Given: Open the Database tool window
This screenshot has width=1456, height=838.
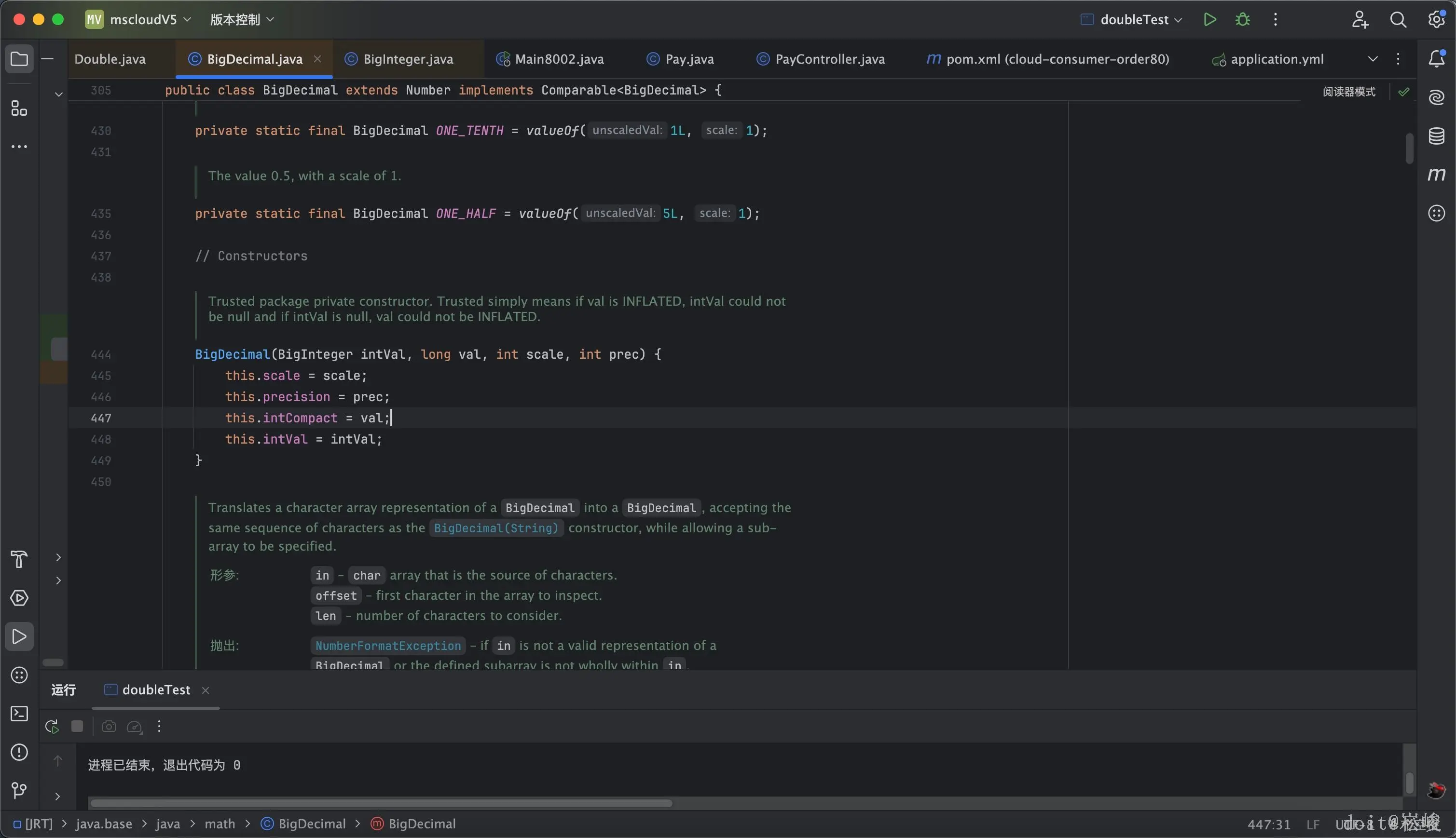Looking at the screenshot, I should 1436,136.
